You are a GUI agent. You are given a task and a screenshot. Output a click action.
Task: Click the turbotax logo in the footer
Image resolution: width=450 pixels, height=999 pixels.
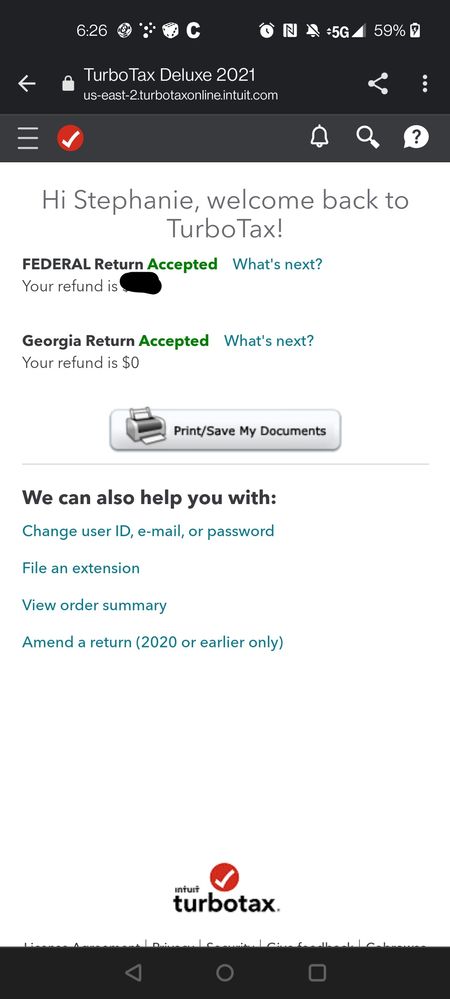pyautogui.click(x=226, y=888)
